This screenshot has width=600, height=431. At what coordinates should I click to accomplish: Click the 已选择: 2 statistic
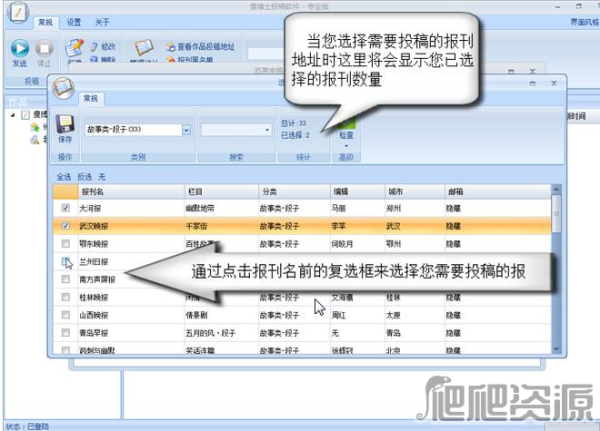[x=295, y=135]
